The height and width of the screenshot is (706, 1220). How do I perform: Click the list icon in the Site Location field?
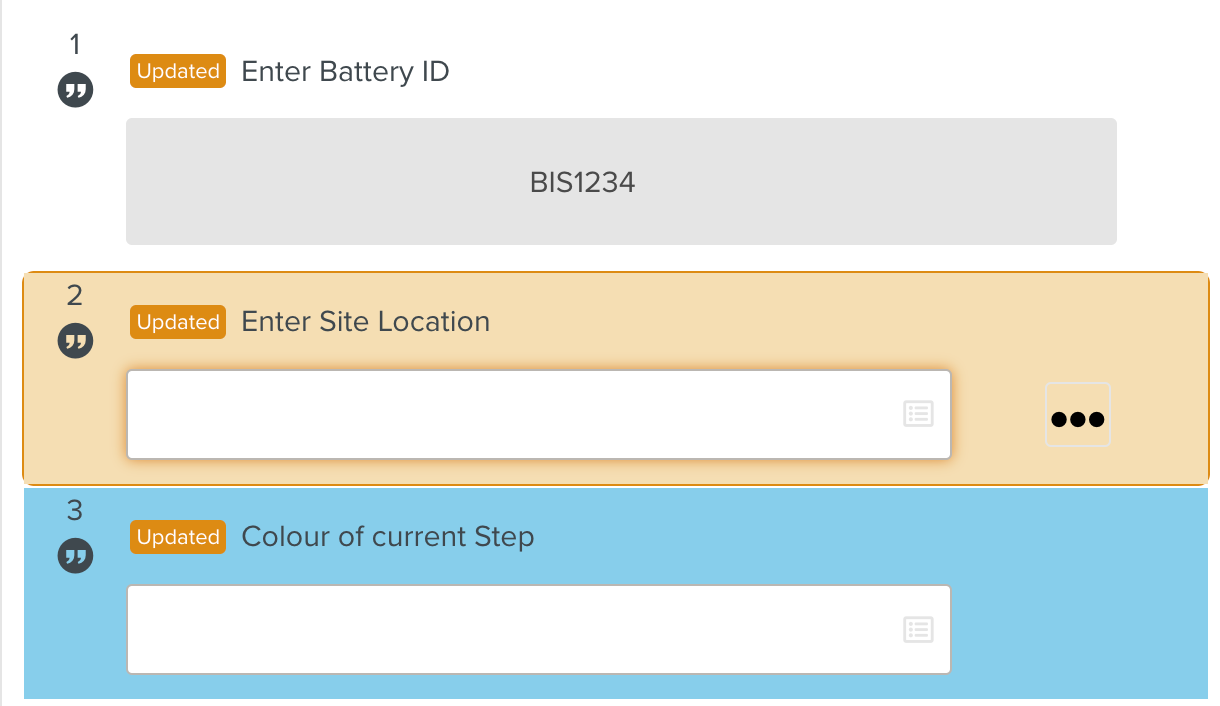click(918, 414)
